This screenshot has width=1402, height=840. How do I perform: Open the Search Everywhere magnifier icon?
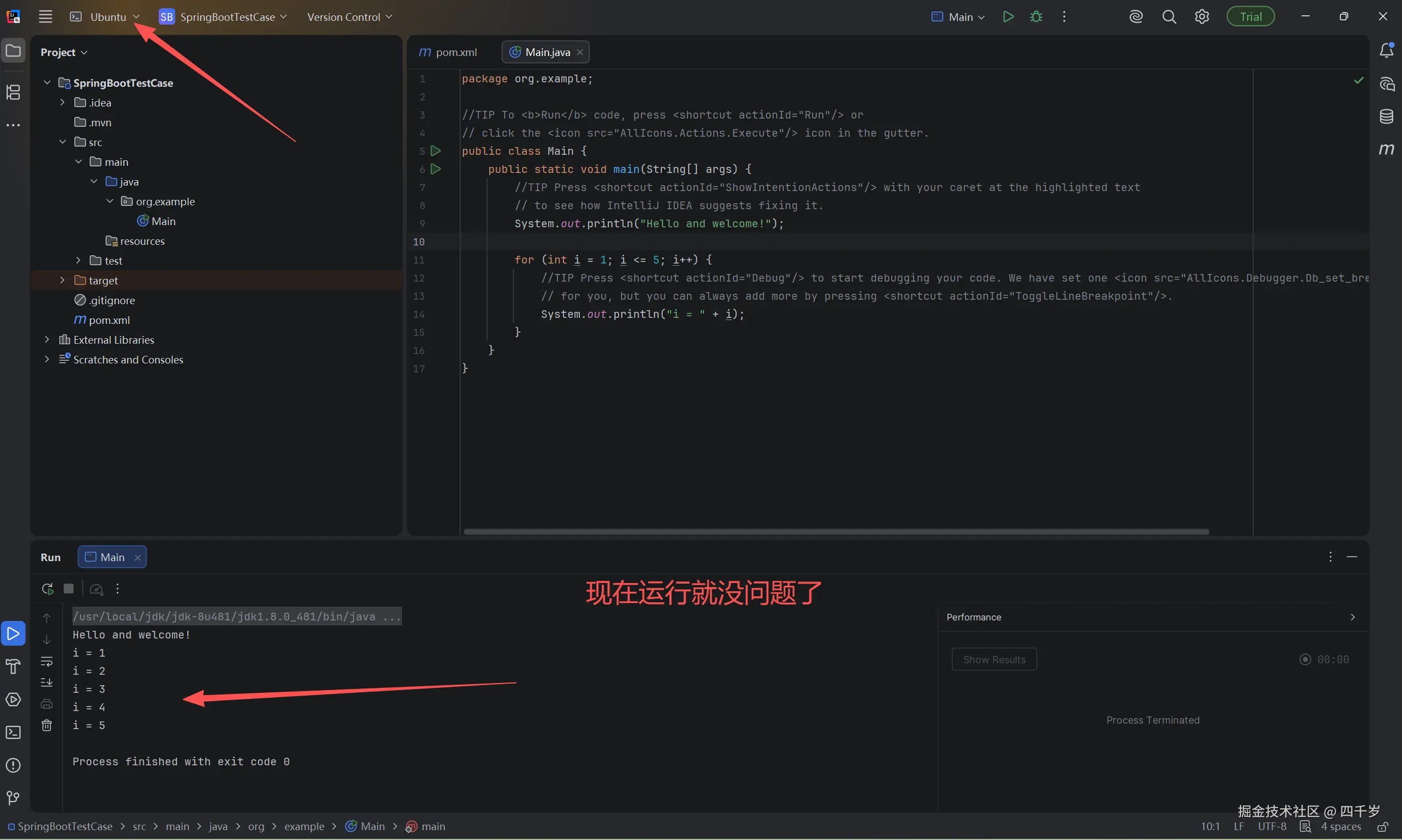coord(1169,16)
